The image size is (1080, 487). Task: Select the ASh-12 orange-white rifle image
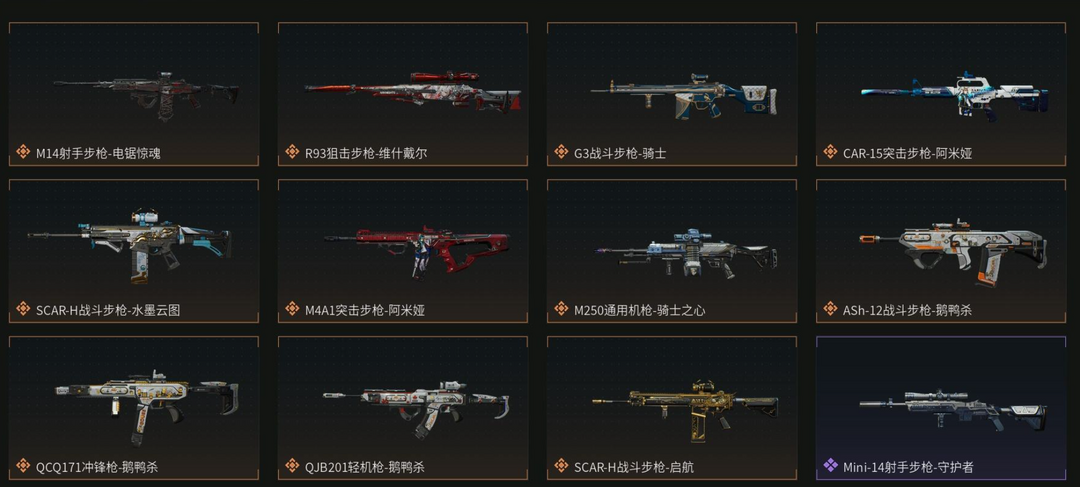click(x=953, y=252)
